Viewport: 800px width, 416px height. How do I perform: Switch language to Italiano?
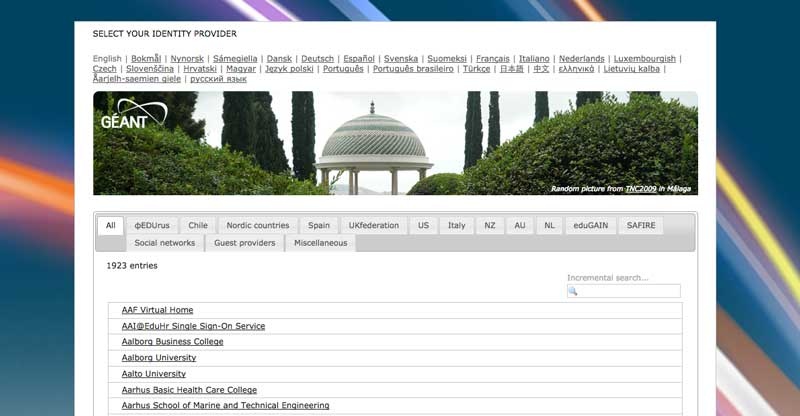point(534,59)
